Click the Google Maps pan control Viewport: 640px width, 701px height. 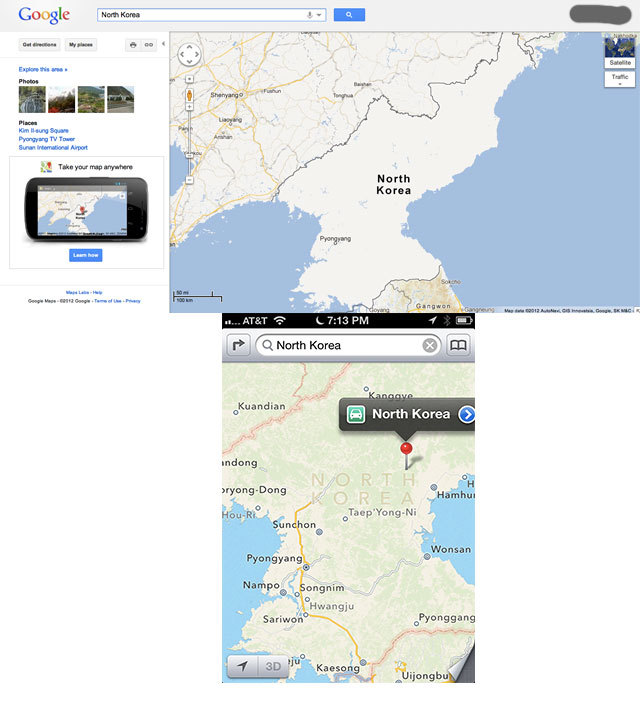(x=189, y=55)
